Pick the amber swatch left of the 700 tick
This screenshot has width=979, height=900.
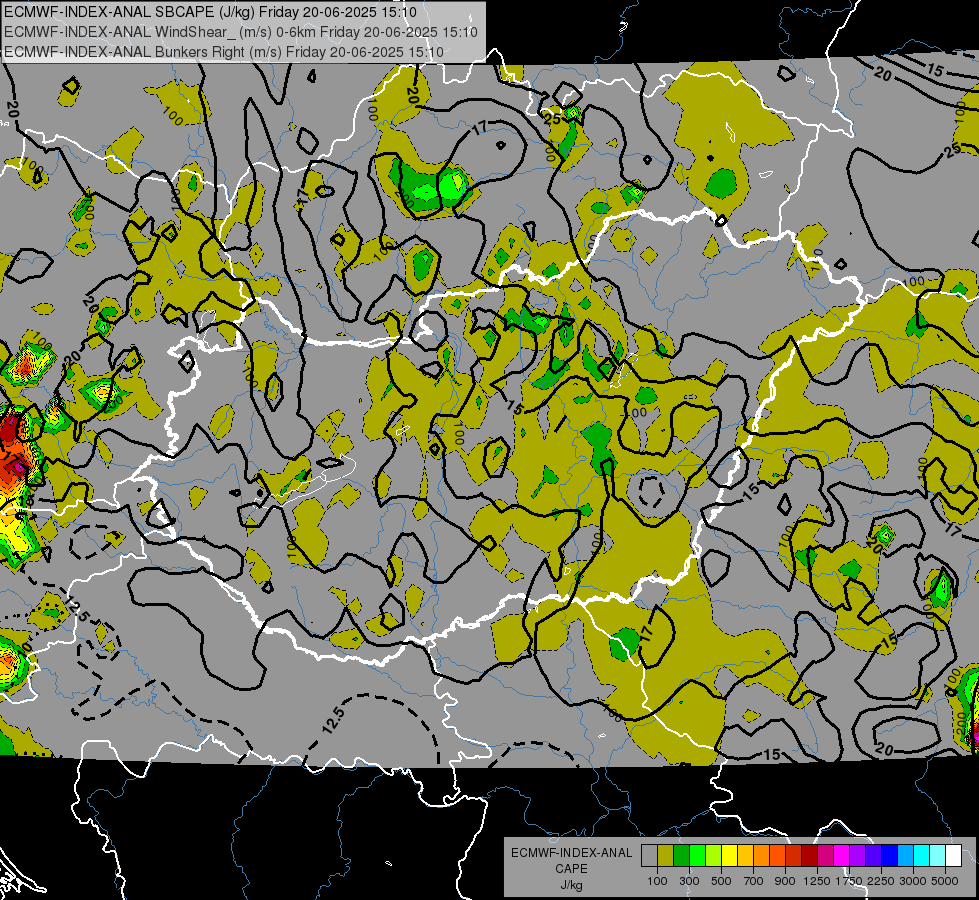745,856
